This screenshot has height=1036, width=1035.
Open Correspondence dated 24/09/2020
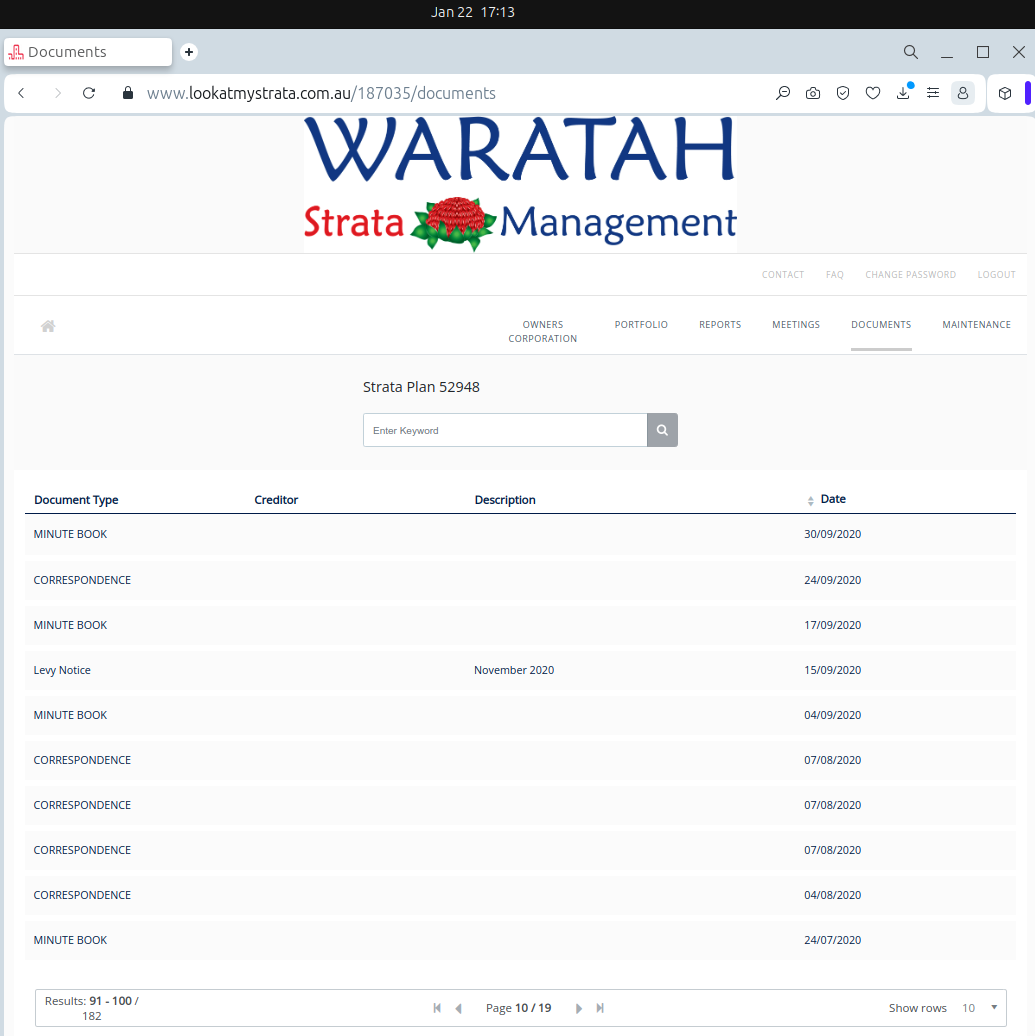coord(520,580)
